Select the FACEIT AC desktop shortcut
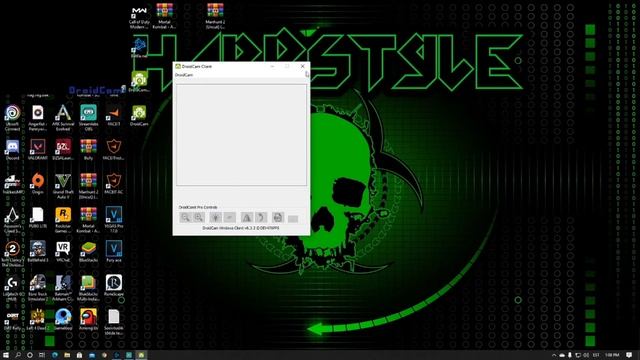Image resolution: width=640 pixels, height=360 pixels. point(114,184)
